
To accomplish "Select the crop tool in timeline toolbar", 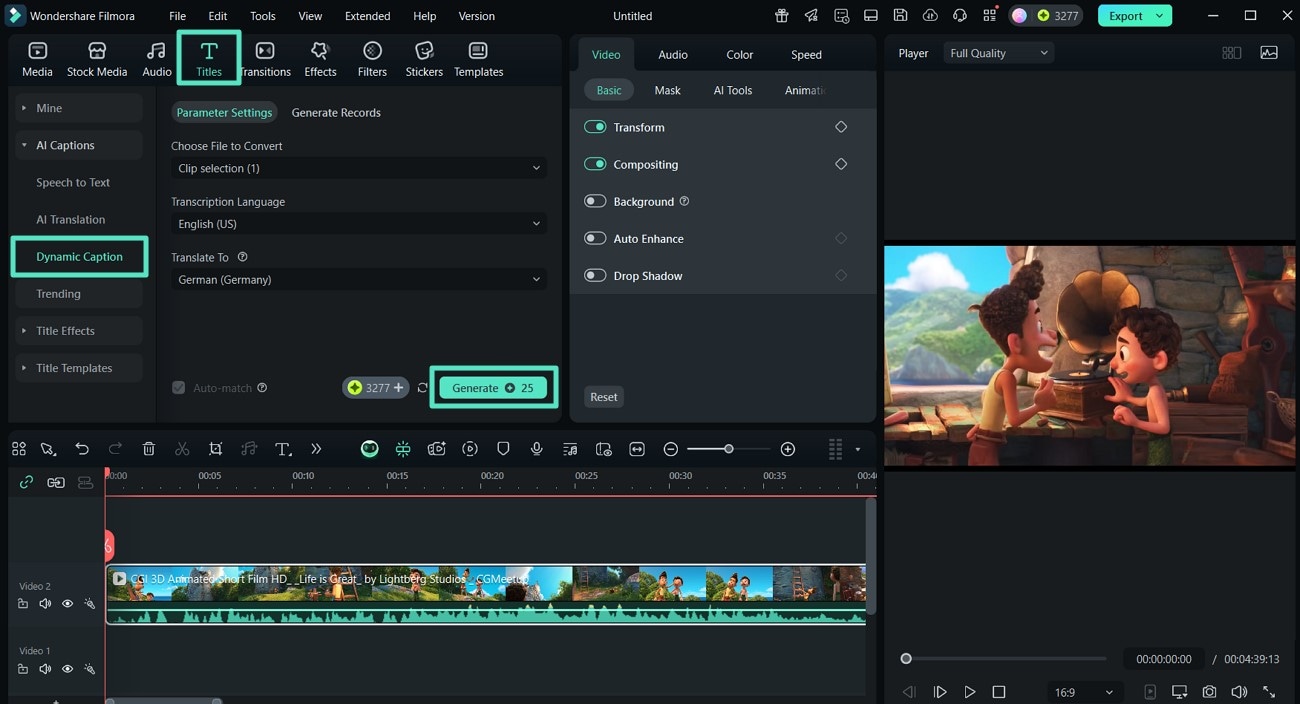I will click(x=215, y=449).
